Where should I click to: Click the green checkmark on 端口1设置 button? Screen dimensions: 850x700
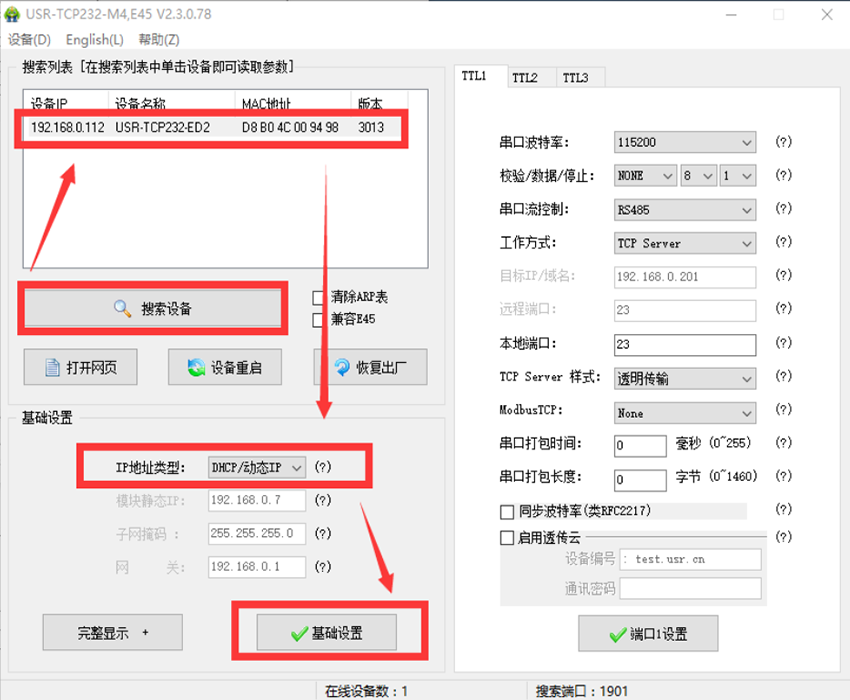(x=616, y=634)
